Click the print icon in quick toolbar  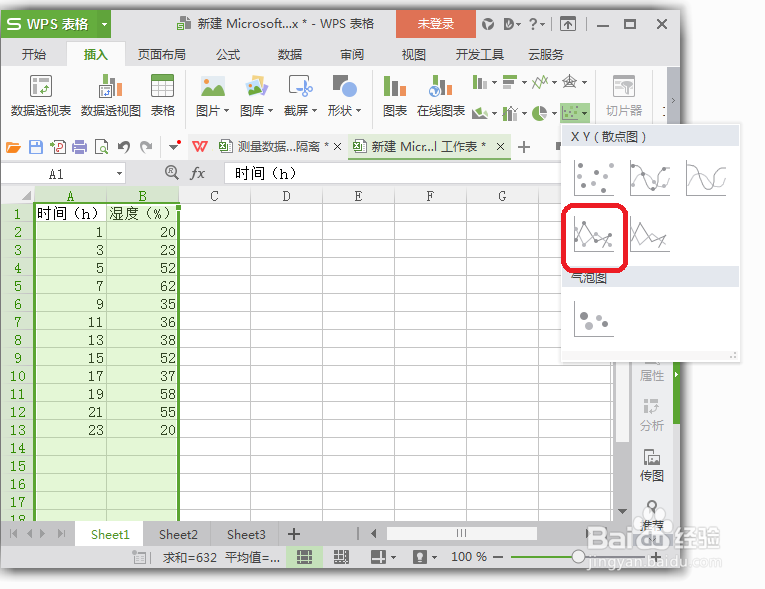80,147
